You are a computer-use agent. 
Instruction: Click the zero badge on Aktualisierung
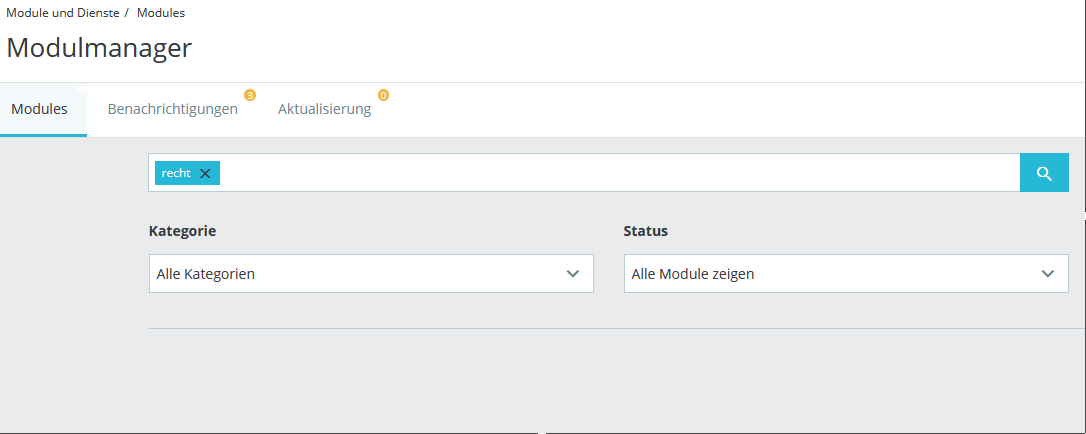point(383,95)
